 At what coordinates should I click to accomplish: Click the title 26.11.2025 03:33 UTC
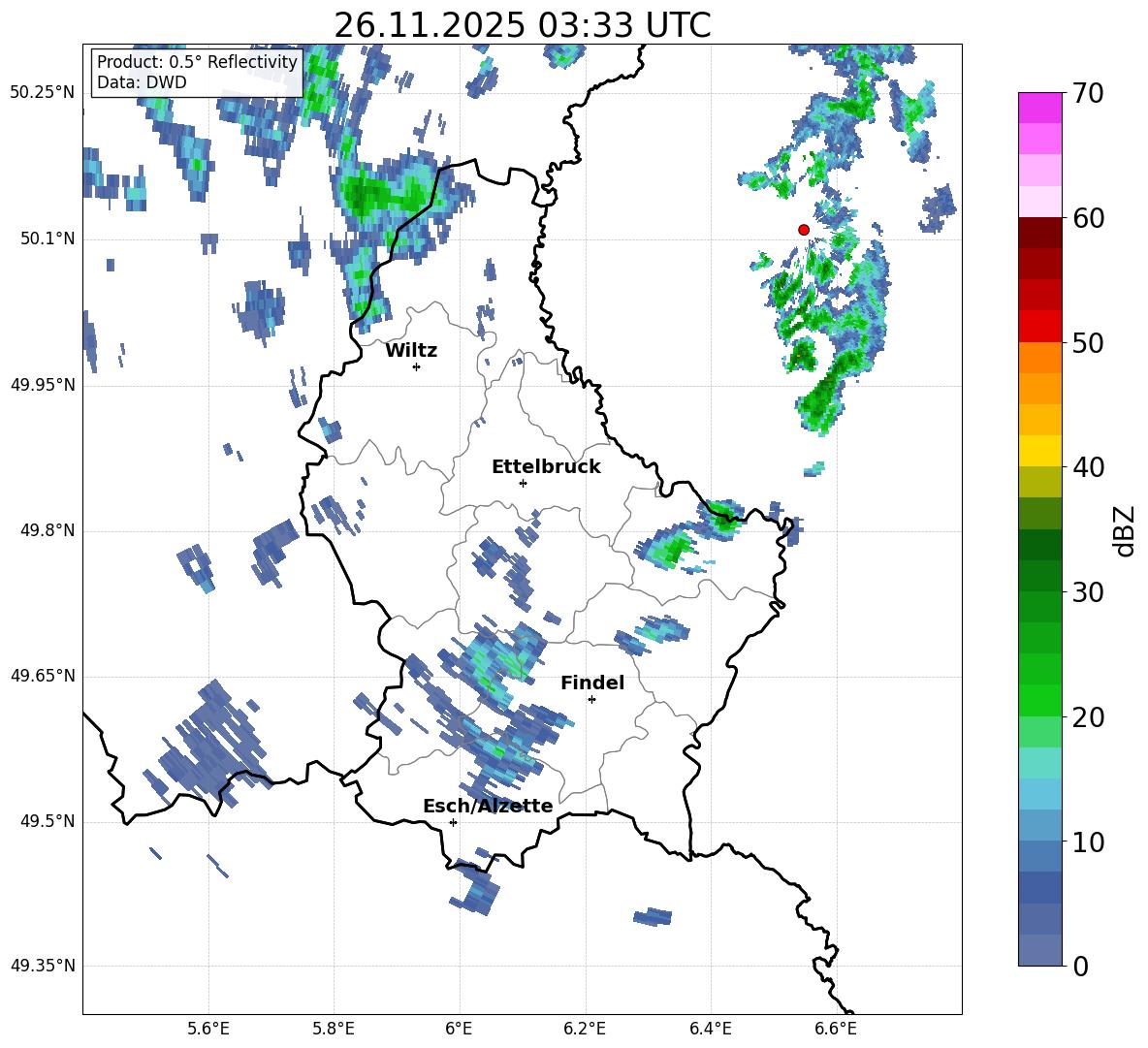(x=522, y=25)
